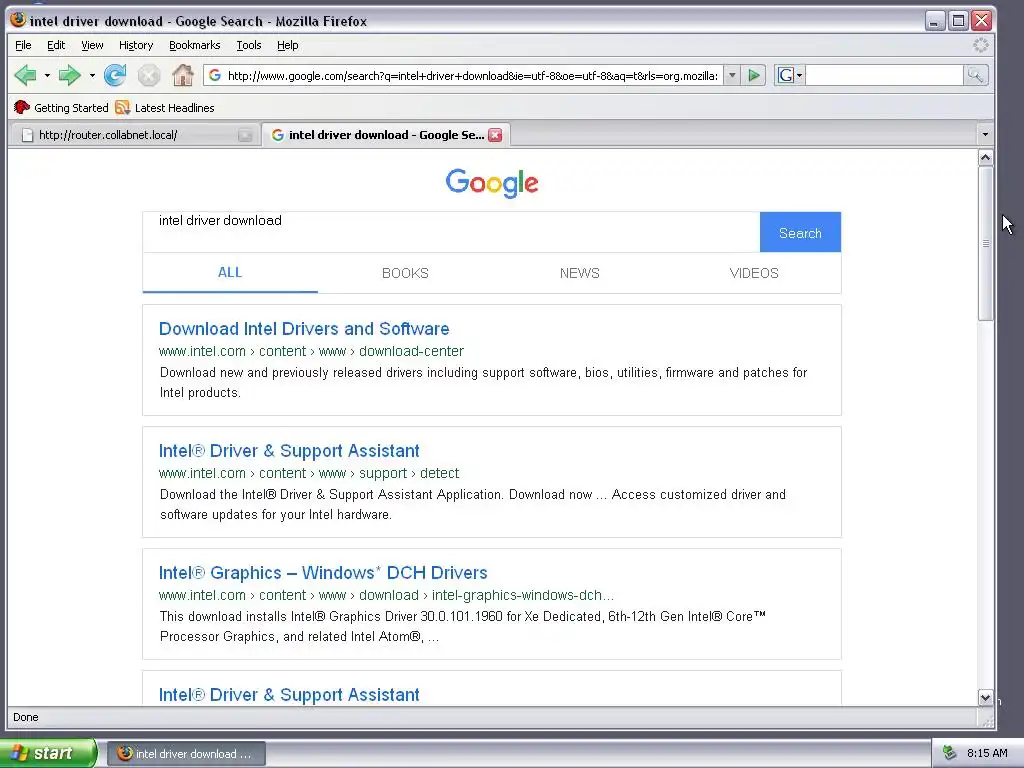Open the Windows Start button
The image size is (1024, 768).
[x=48, y=753]
